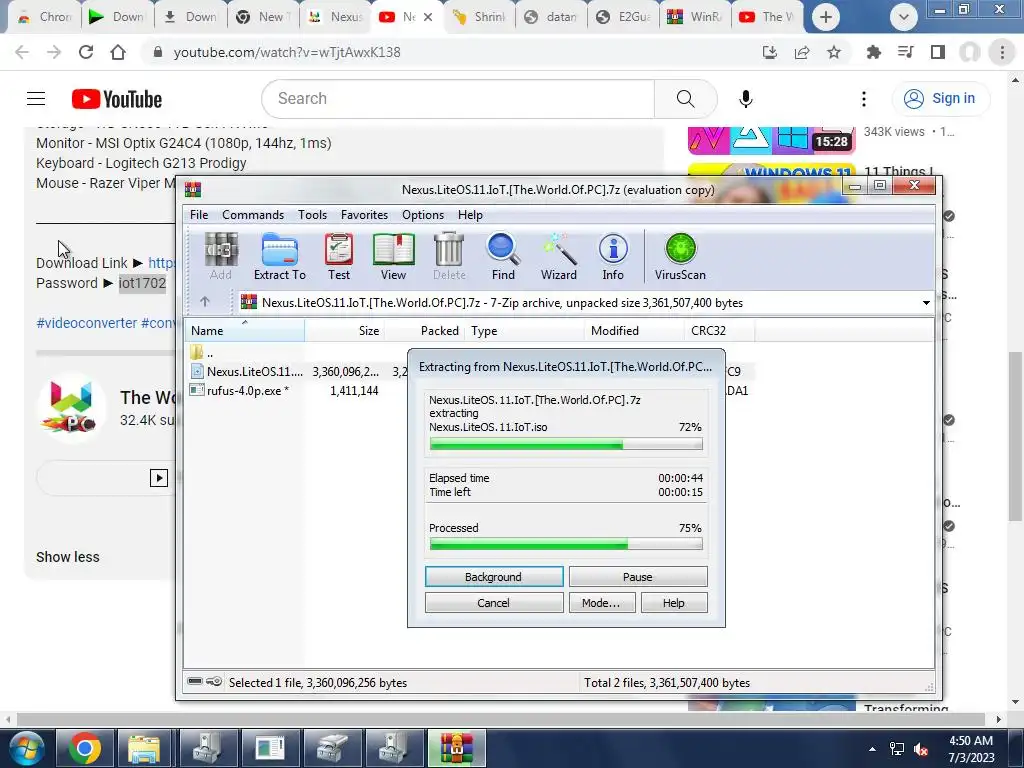Click the file extraction progress bar
Image resolution: width=1024 pixels, height=768 pixels.
pyautogui.click(x=566, y=445)
